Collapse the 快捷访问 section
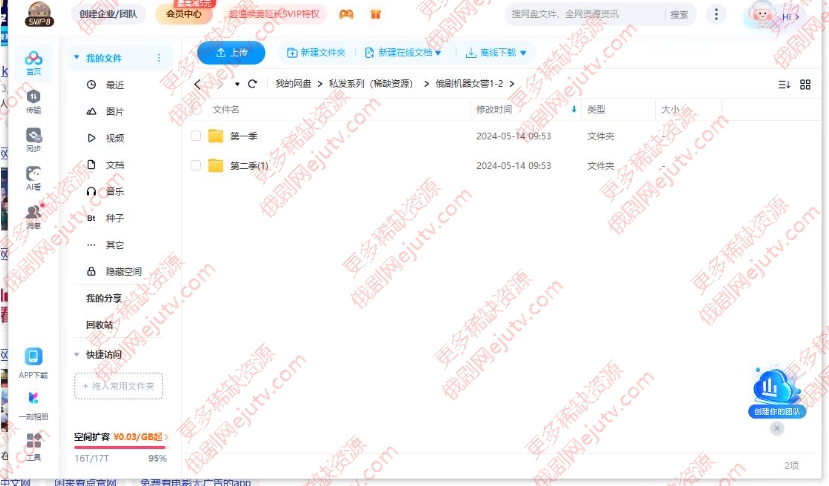This screenshot has width=829, height=486. point(77,354)
